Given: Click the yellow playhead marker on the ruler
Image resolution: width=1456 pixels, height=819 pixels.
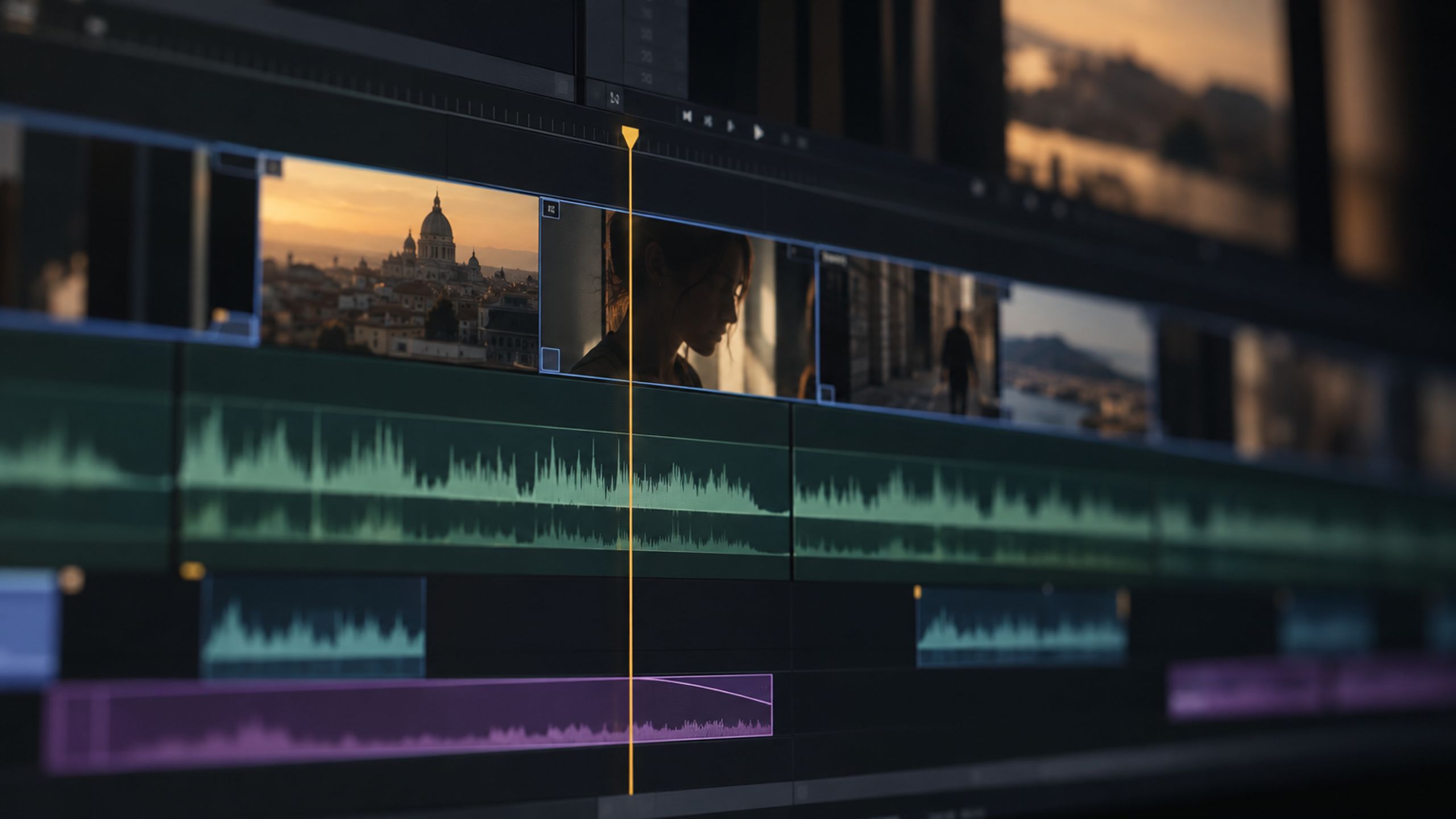Looking at the screenshot, I should pos(630,137).
